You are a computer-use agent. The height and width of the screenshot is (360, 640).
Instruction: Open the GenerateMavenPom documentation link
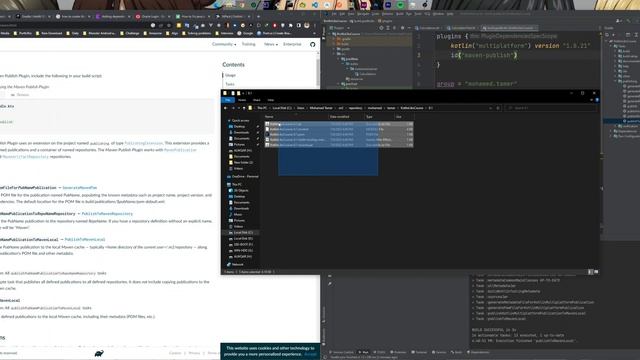(x=80, y=188)
